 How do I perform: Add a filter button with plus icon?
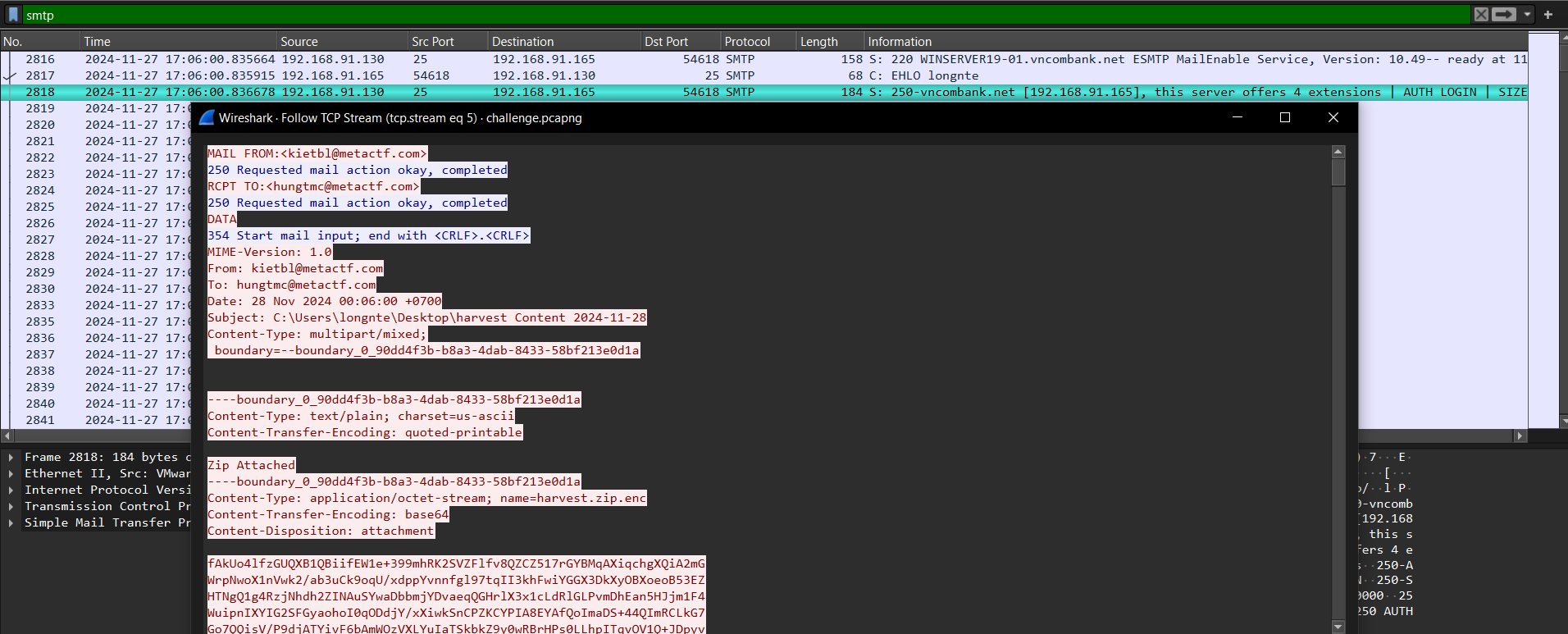[1548, 15]
